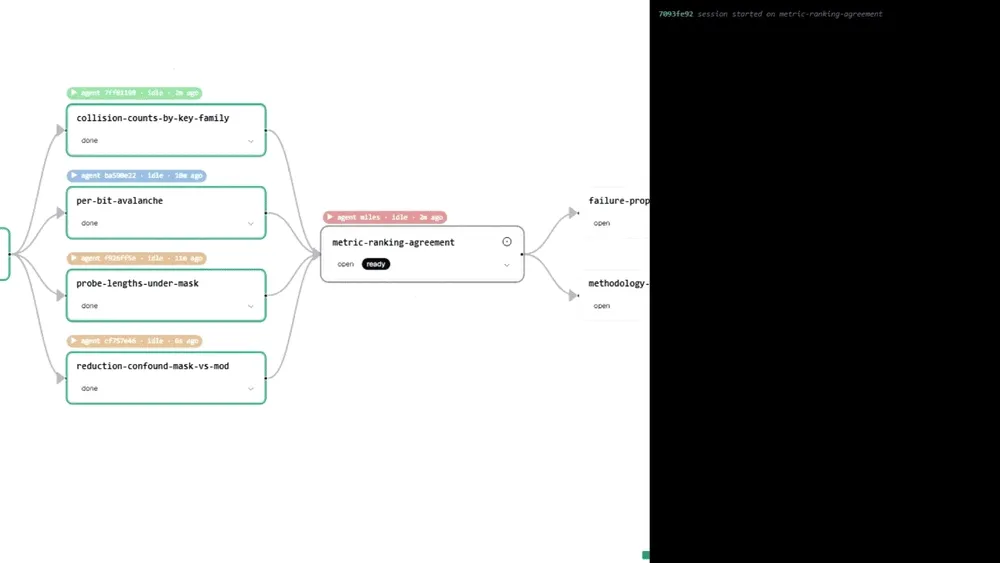Expand the collision-counts-by-key-family node chevron
The image size is (1000, 563).
251,141
